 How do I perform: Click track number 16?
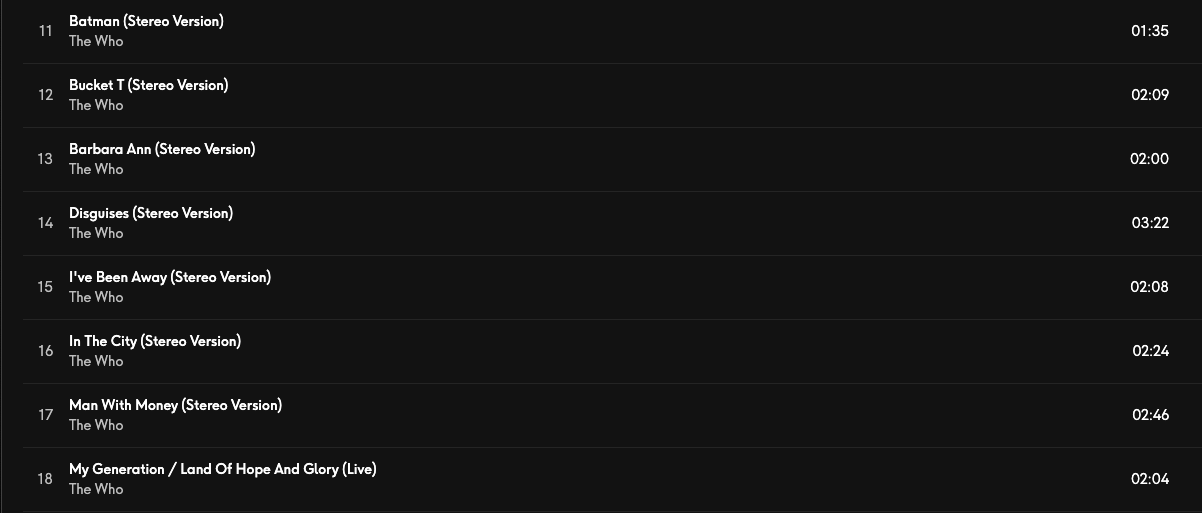click(x=45, y=351)
